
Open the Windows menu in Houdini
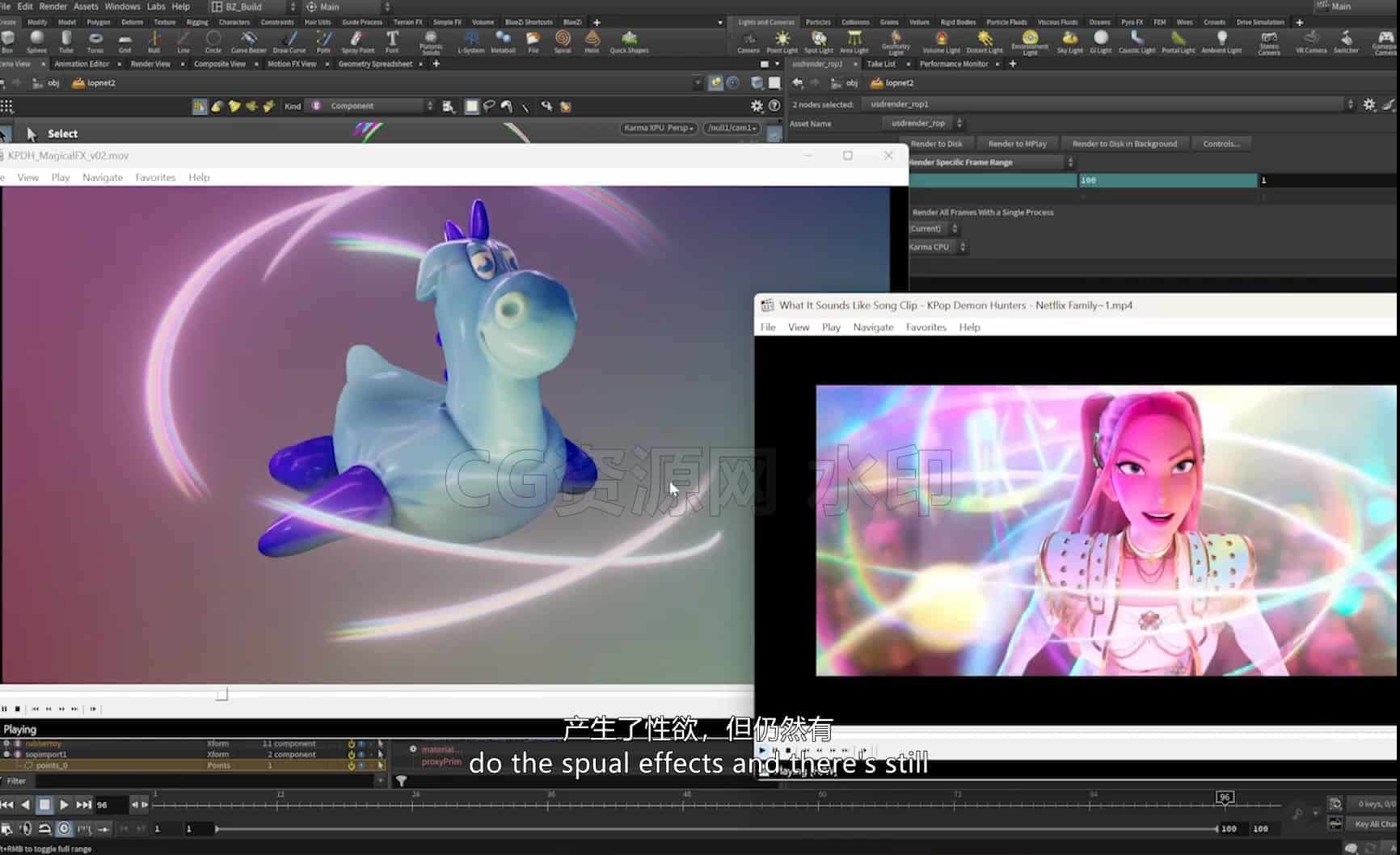(x=122, y=6)
